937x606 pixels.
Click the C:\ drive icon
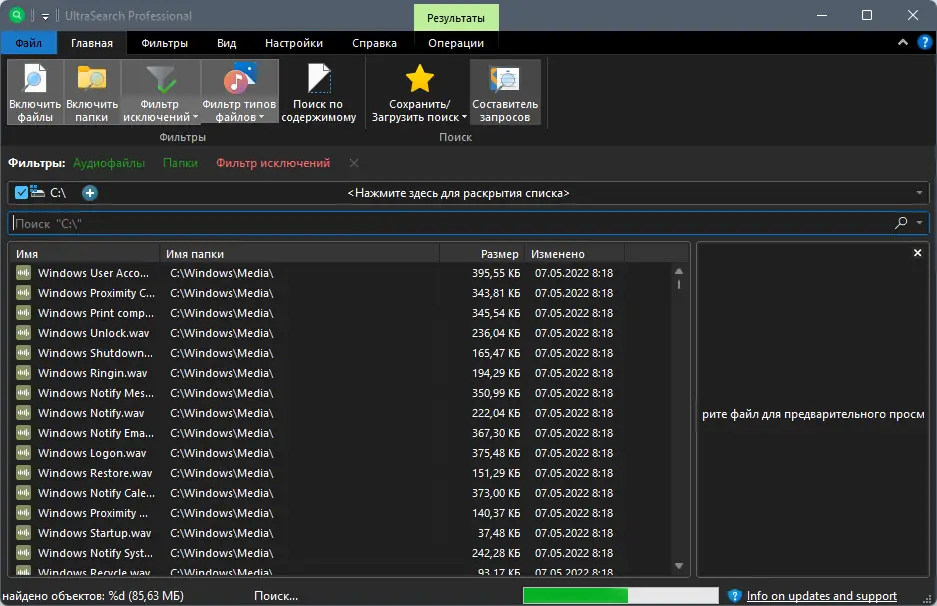(x=38, y=192)
